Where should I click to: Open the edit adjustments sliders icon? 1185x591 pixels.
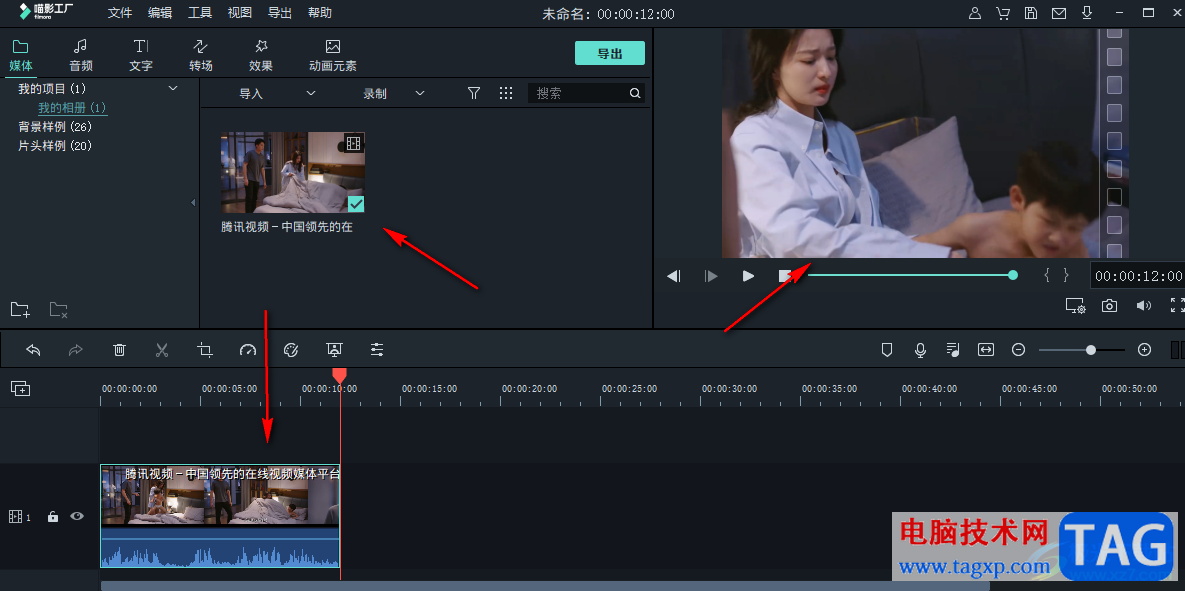pyautogui.click(x=377, y=349)
